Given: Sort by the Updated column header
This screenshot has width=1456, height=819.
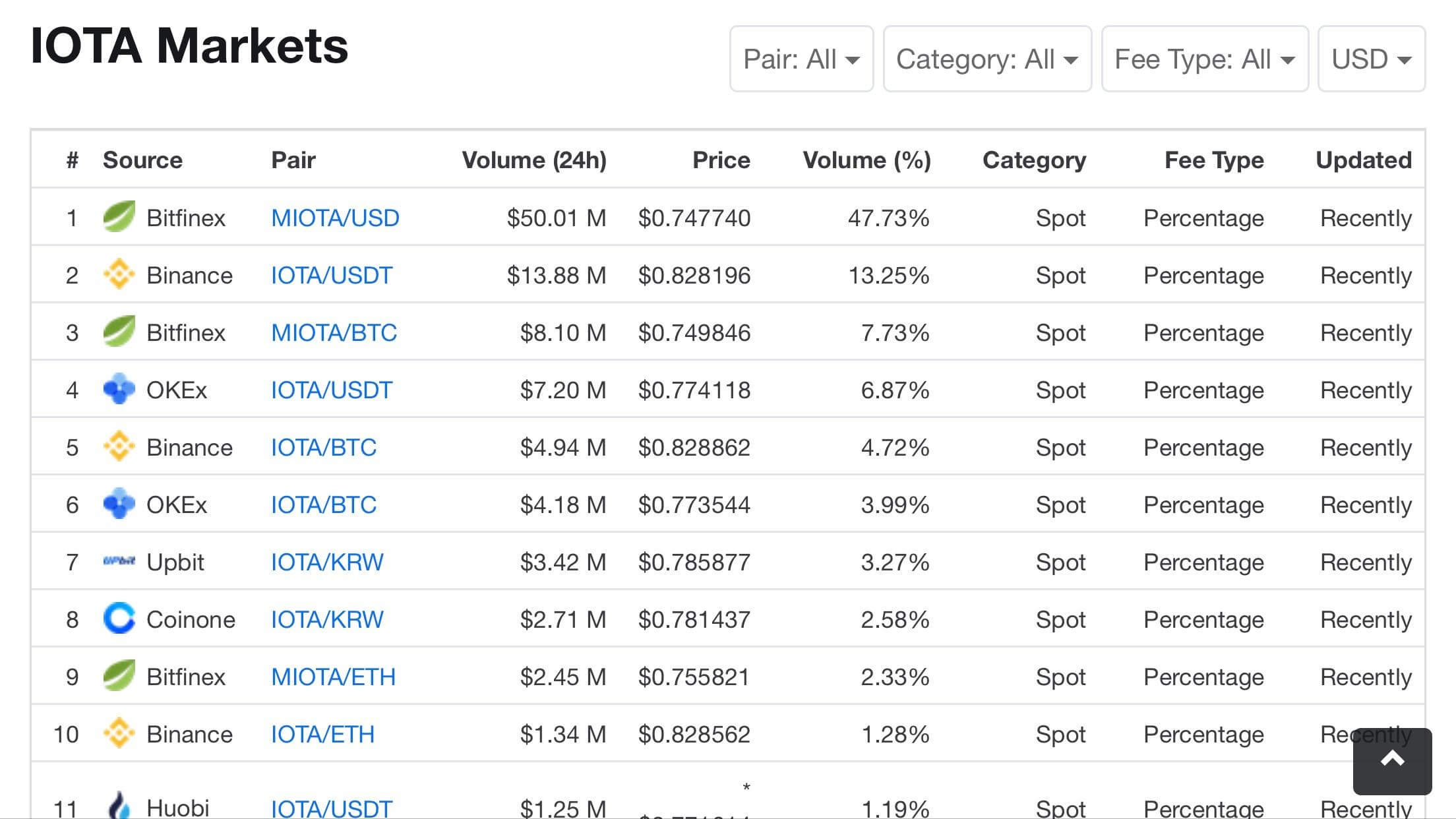Looking at the screenshot, I should pyautogui.click(x=1364, y=160).
